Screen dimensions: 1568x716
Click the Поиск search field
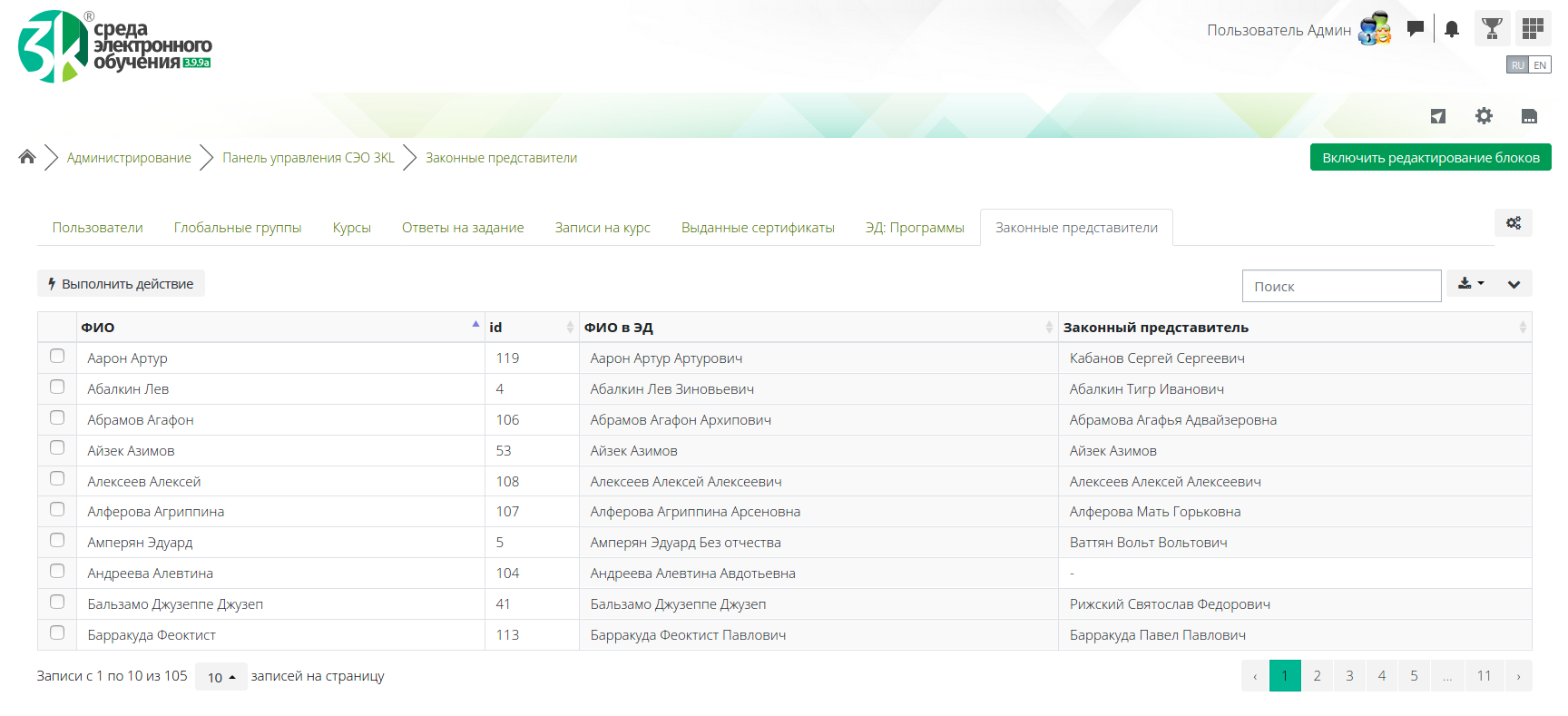click(x=1341, y=287)
